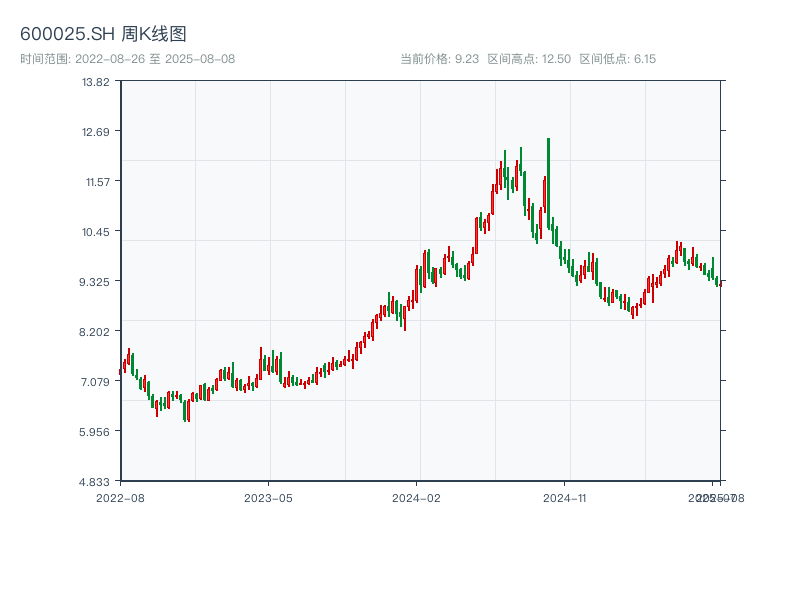Click x-axis label 2024-02
This screenshot has height=600, width=800.
[416, 498]
